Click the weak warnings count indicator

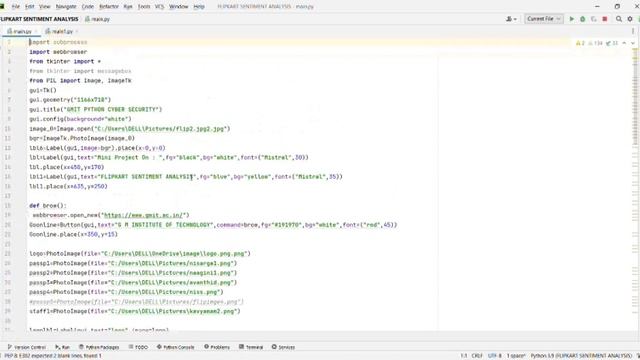click(x=596, y=43)
